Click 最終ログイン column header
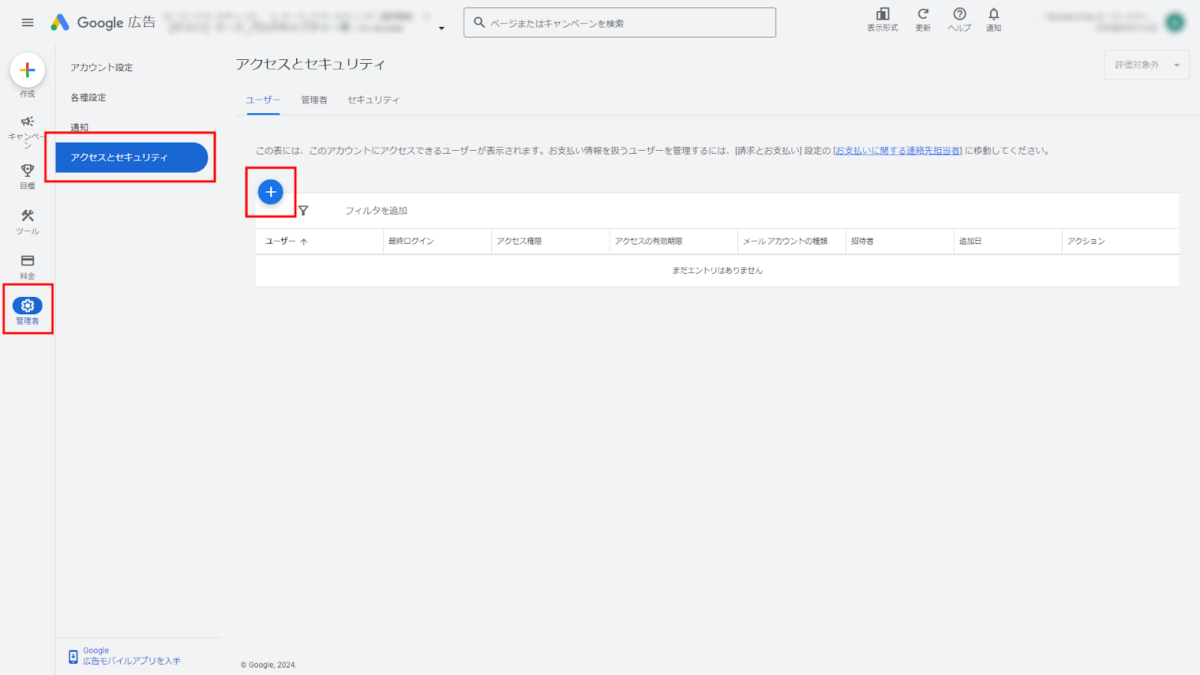Image resolution: width=1200 pixels, height=675 pixels. click(x=410, y=241)
